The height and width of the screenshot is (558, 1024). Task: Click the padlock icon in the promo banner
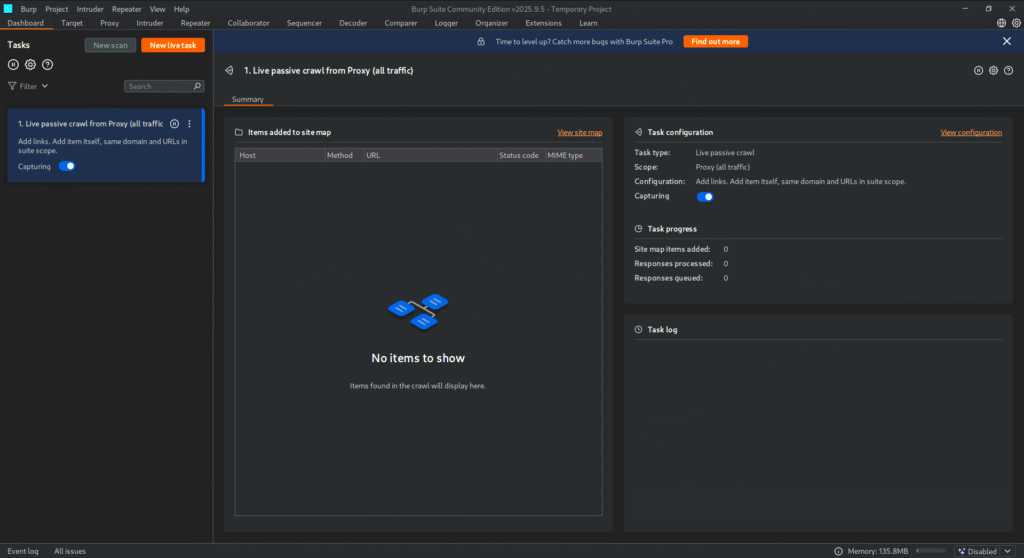(x=481, y=41)
